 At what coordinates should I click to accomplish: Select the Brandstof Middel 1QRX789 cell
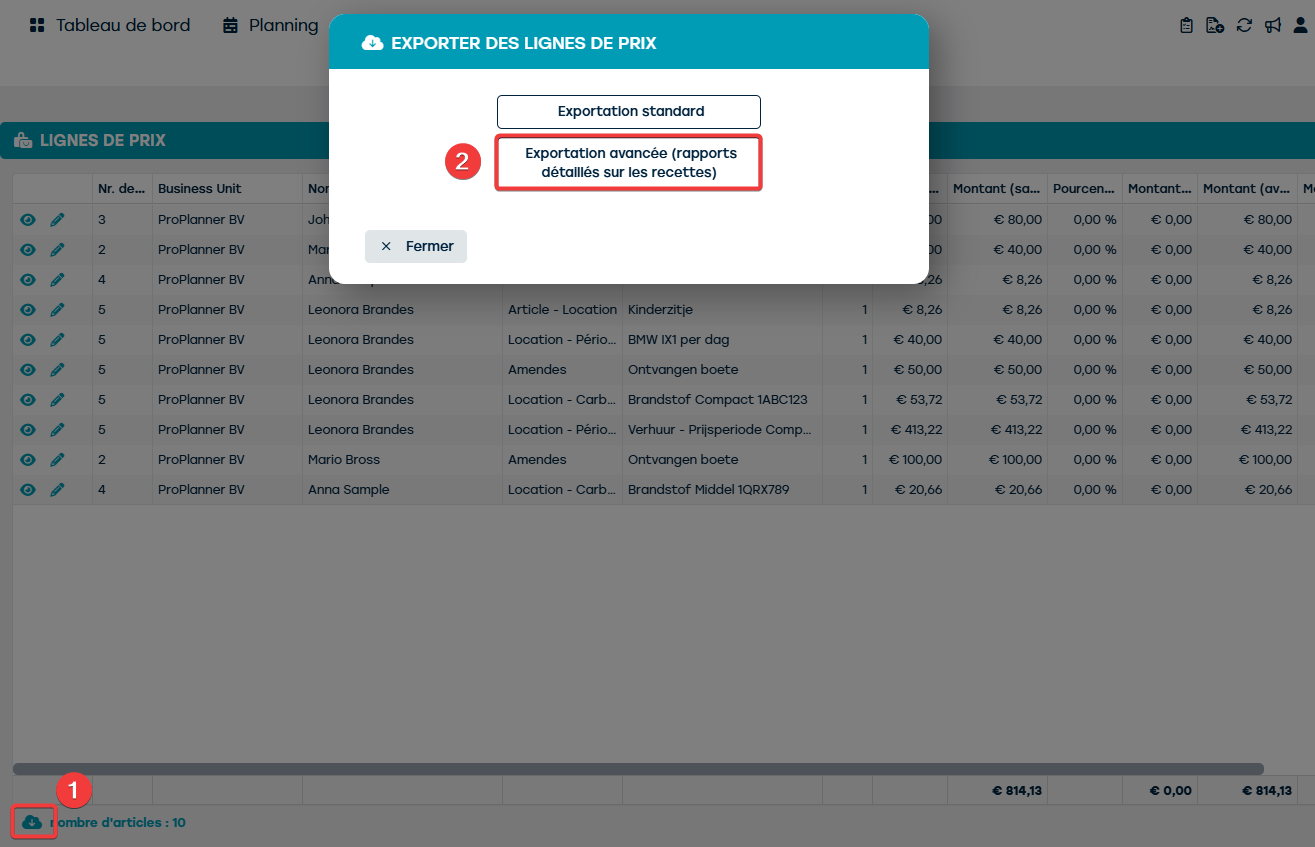pos(722,490)
